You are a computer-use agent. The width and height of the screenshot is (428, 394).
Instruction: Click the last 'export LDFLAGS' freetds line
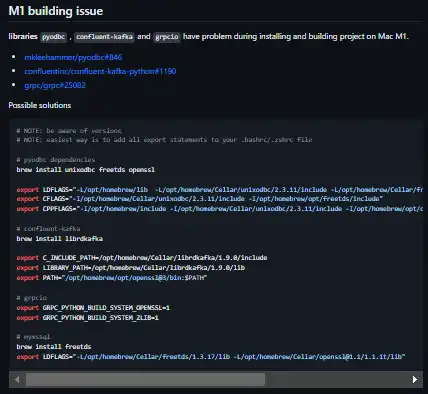pos(211,357)
